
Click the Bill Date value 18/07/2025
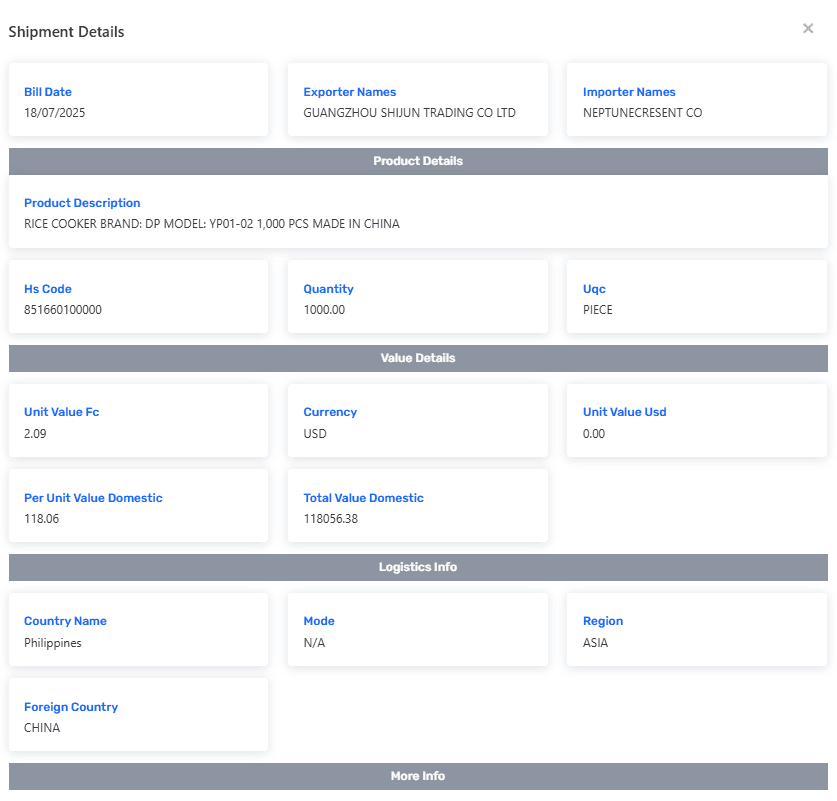pos(55,113)
